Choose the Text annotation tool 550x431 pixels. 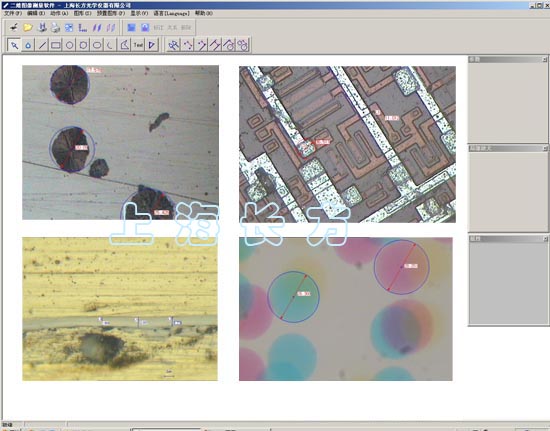click(138, 45)
